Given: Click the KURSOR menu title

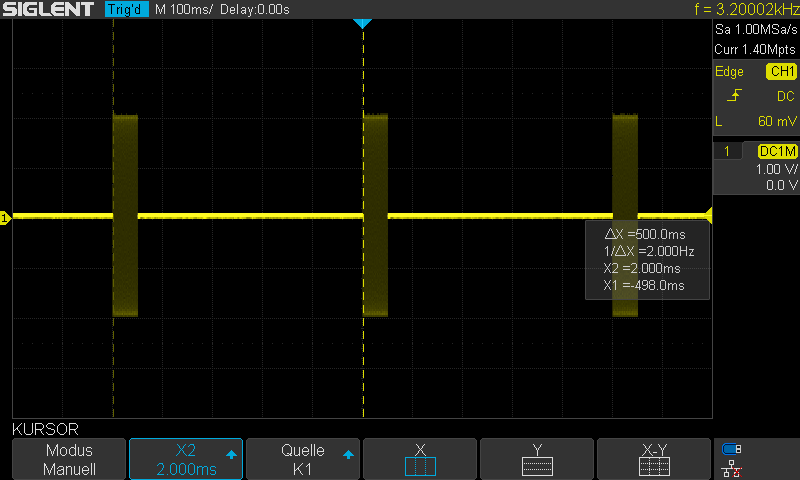Looking at the screenshot, I should pos(45,429).
